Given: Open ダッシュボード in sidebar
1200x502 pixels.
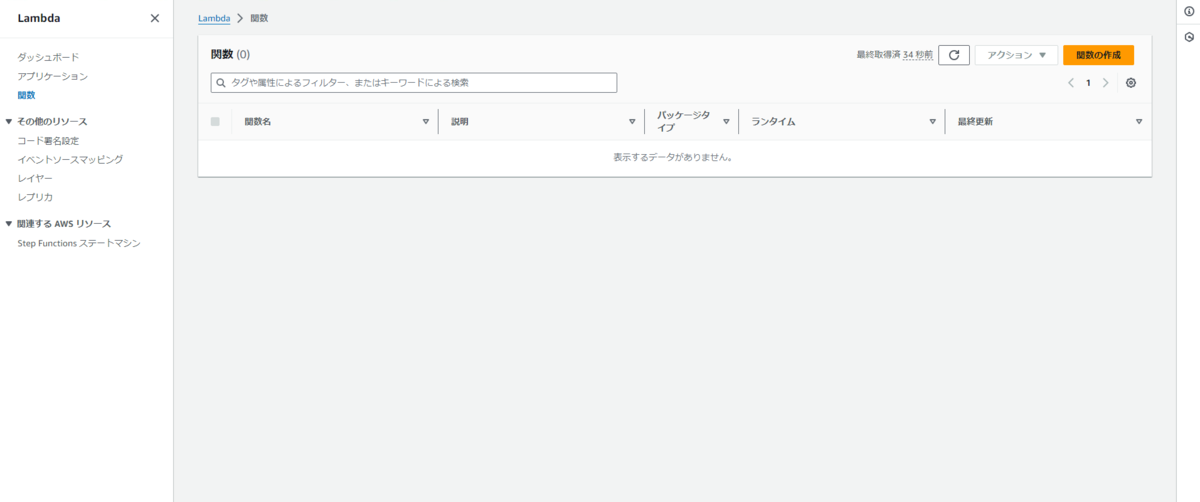Looking at the screenshot, I should click(48, 57).
